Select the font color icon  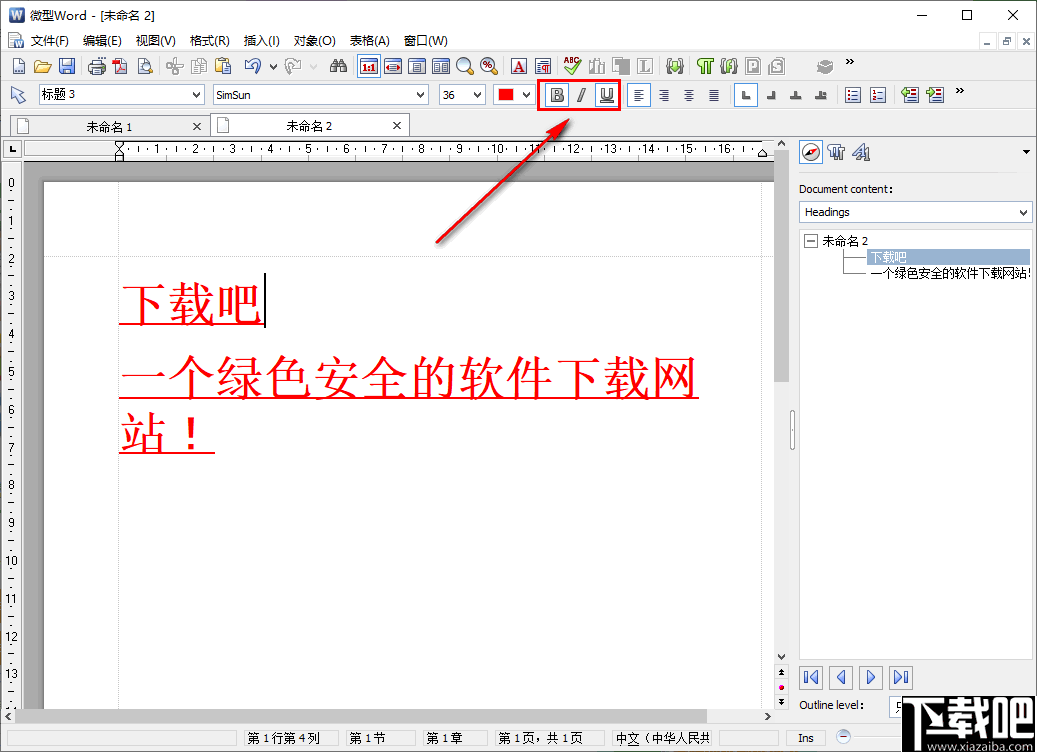click(518, 66)
